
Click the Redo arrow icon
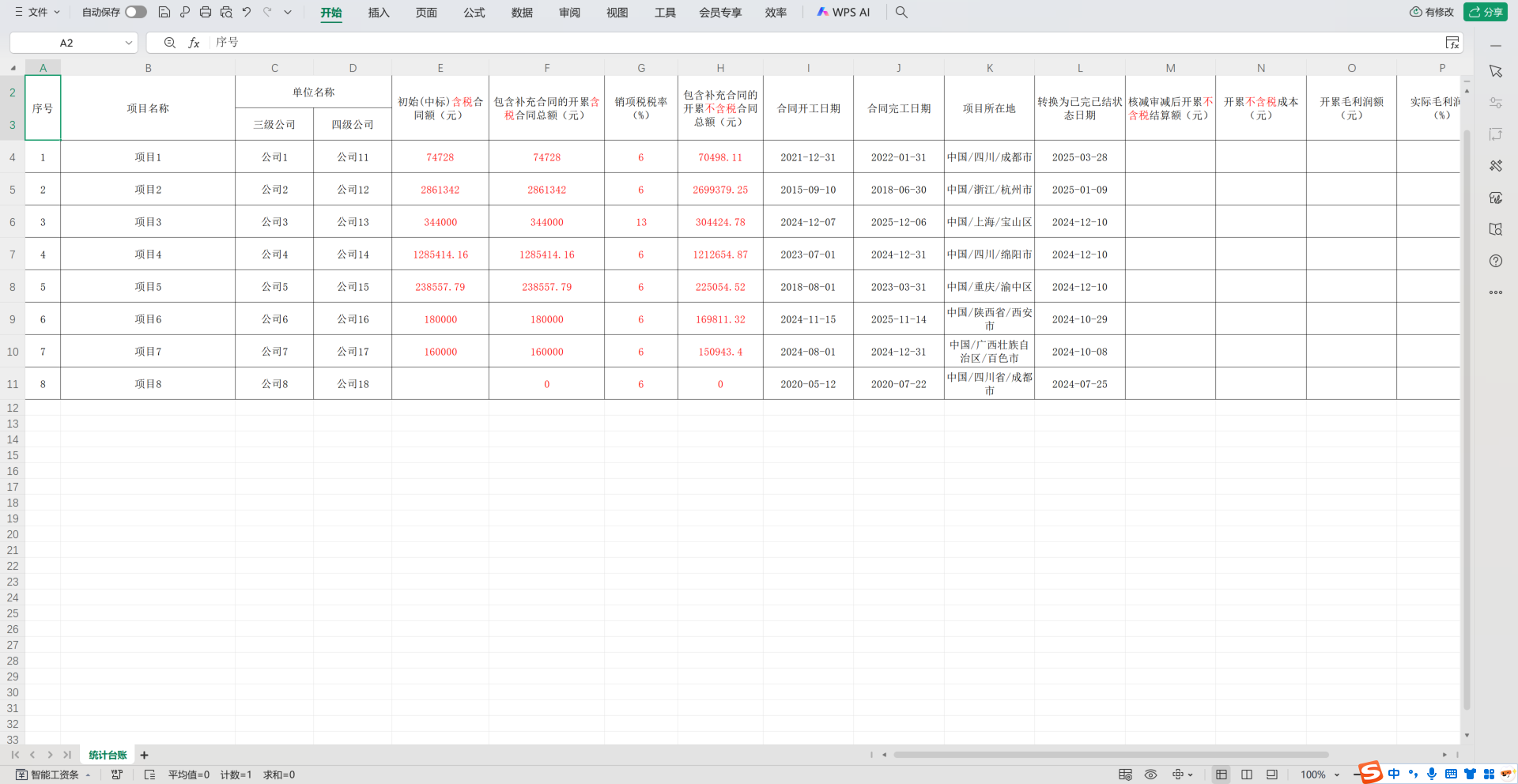pos(267,12)
